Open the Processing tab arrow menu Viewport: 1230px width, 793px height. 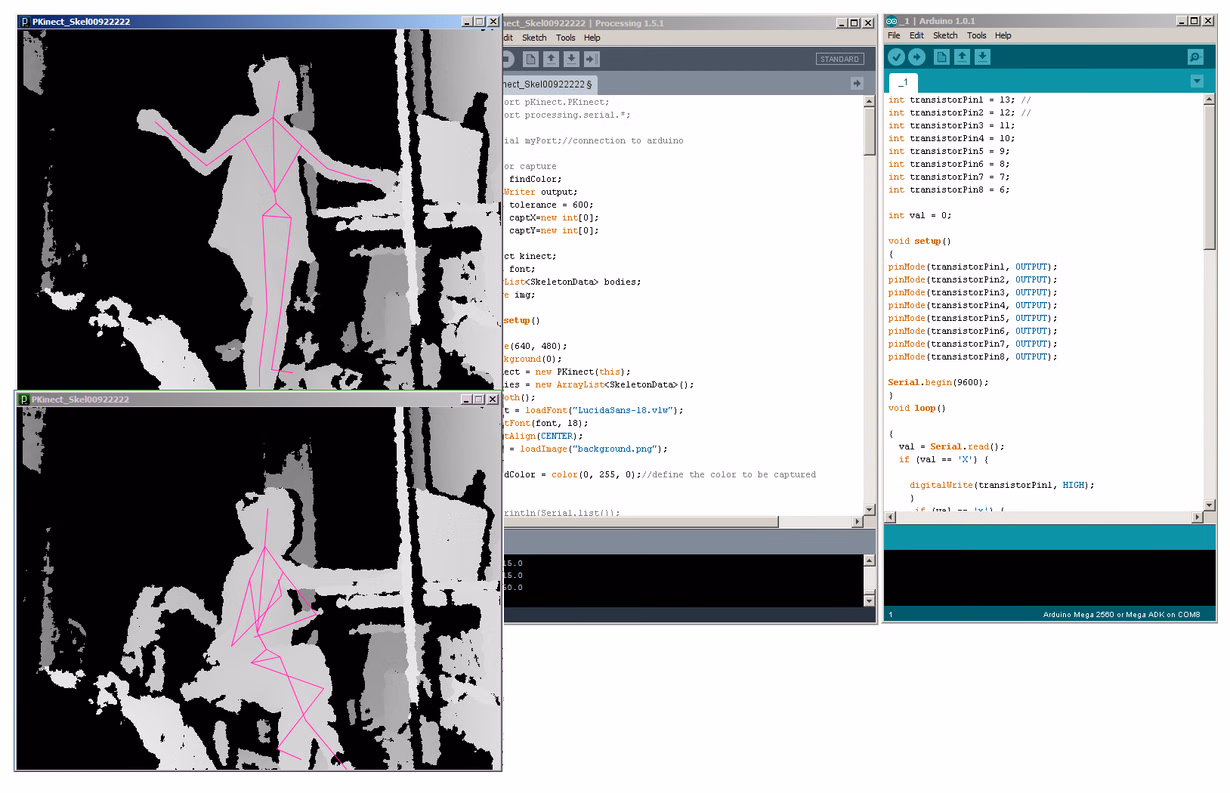point(856,83)
